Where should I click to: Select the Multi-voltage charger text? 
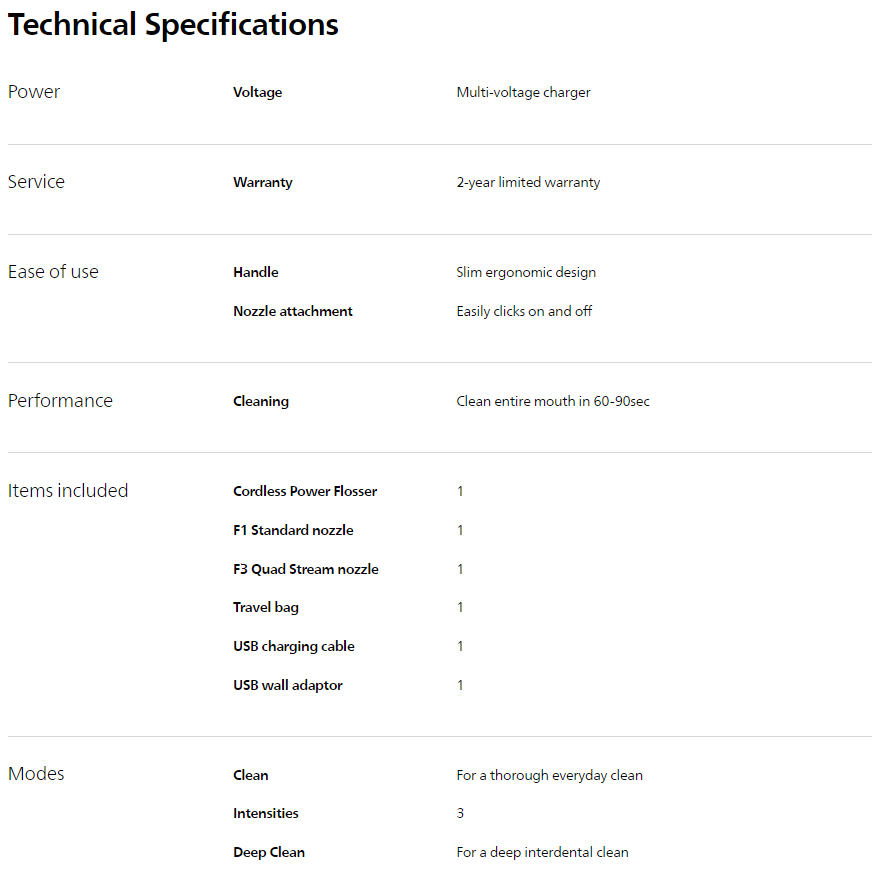[523, 92]
